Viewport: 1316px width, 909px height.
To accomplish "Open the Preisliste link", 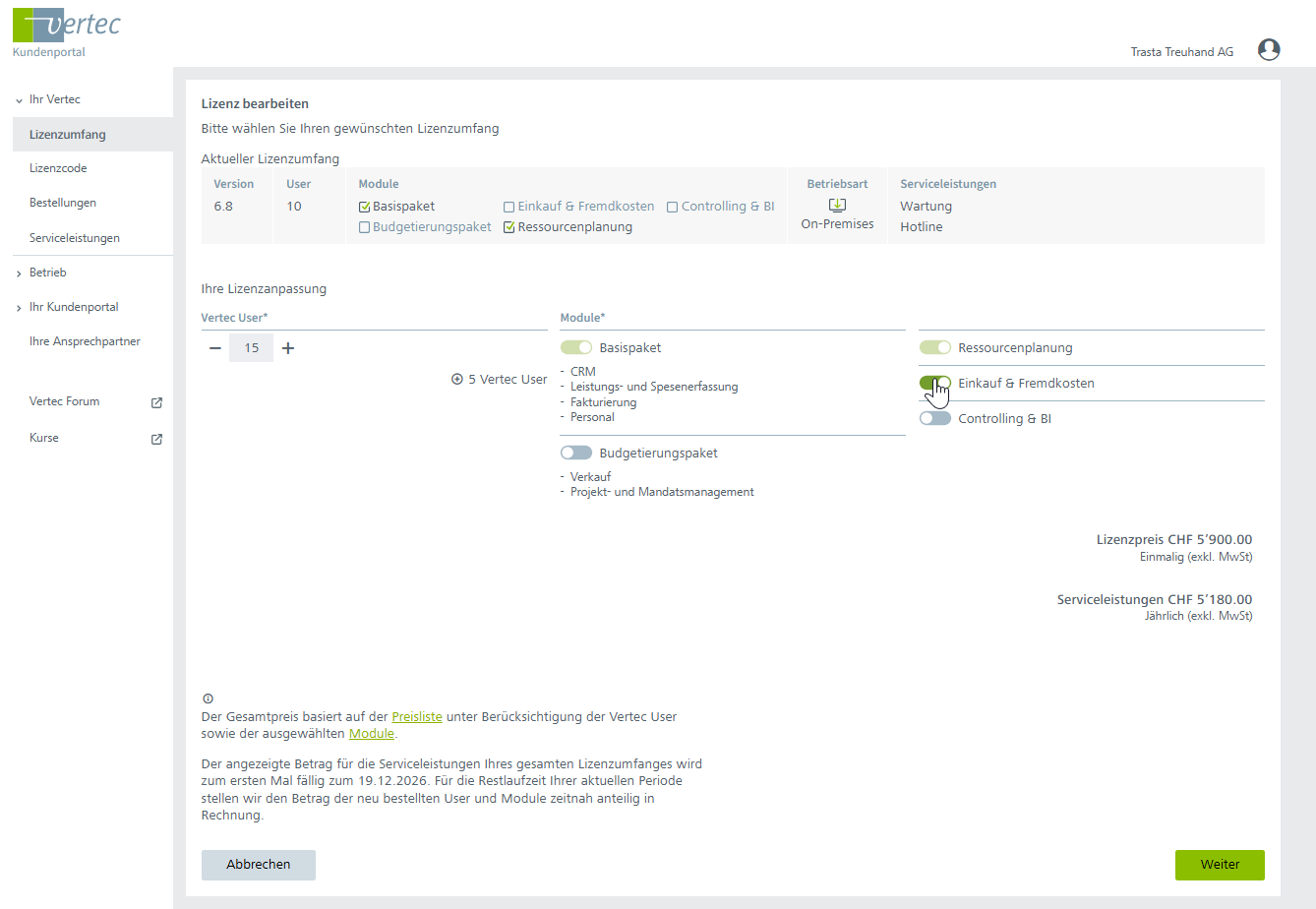I will pyautogui.click(x=417, y=717).
